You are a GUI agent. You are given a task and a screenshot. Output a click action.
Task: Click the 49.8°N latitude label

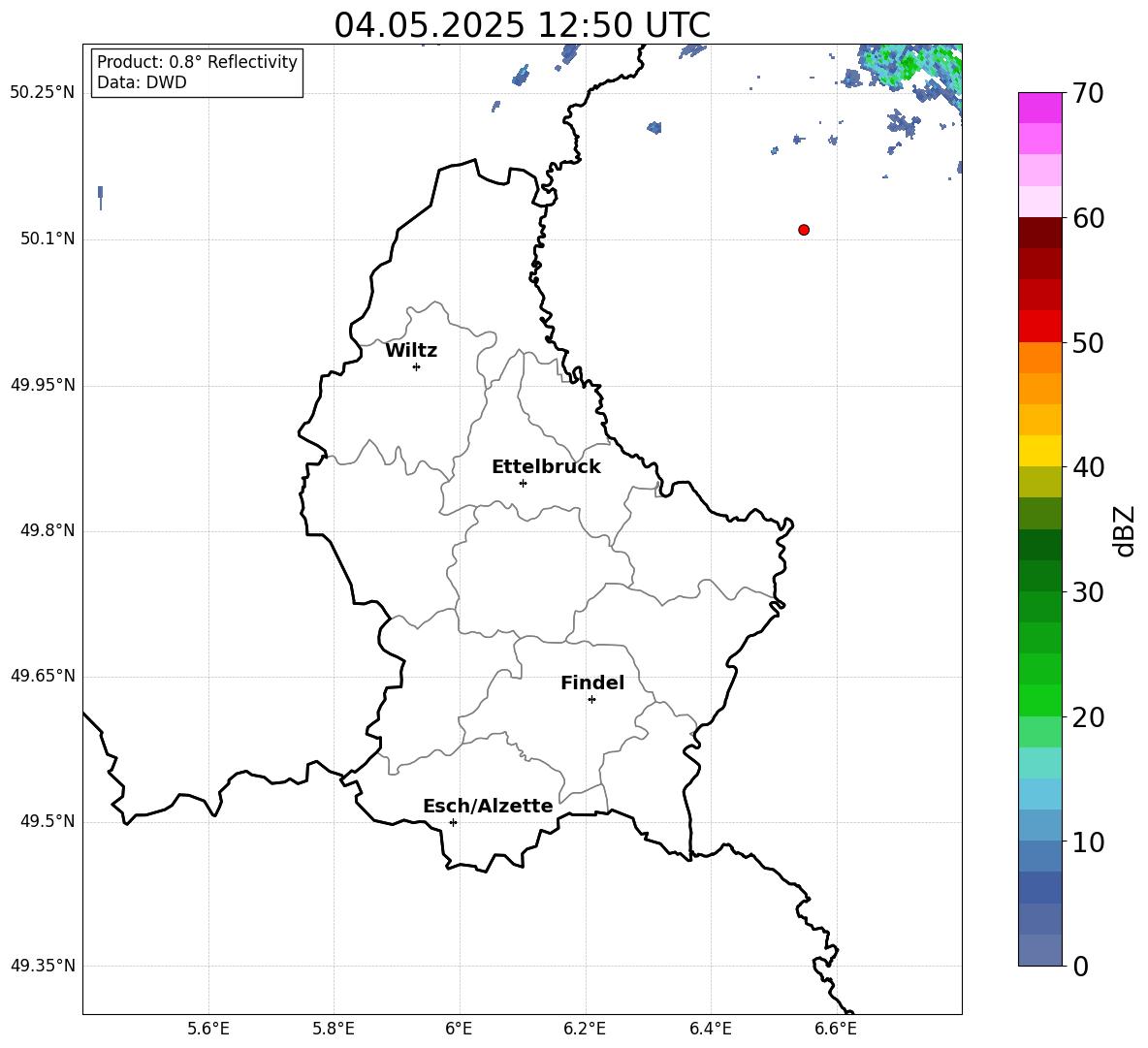point(48,530)
